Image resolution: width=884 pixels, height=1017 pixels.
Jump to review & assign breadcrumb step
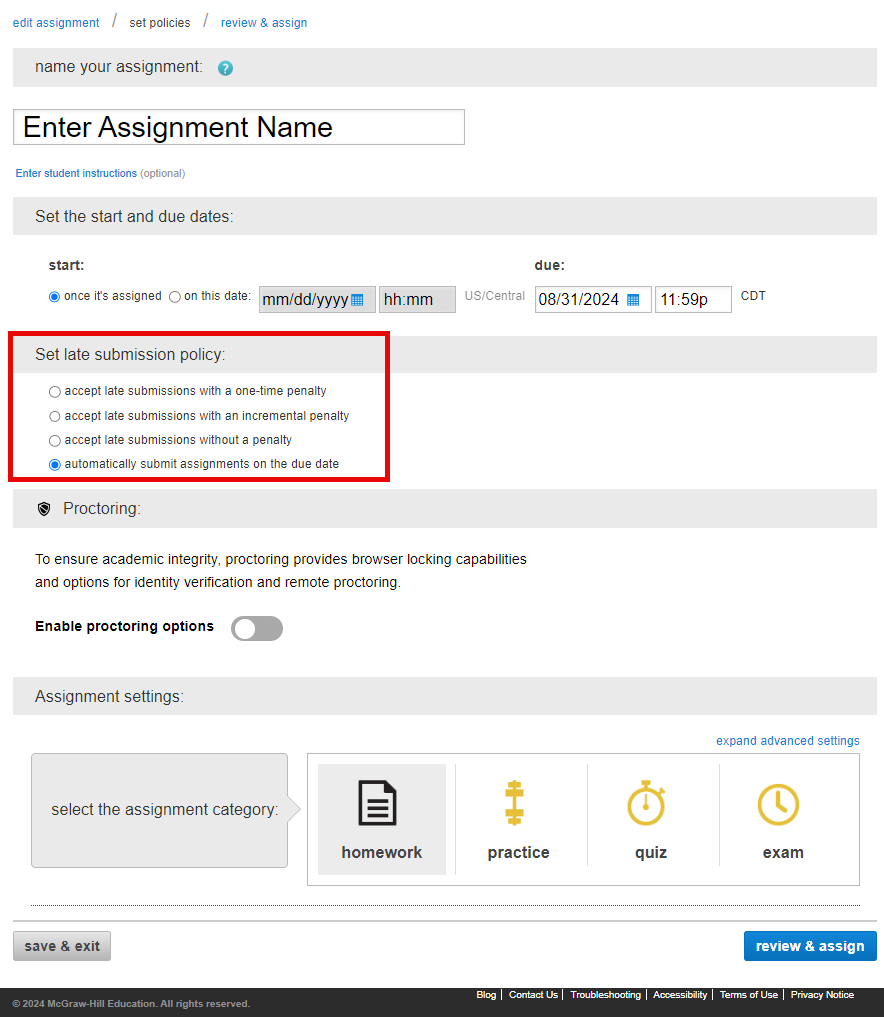264,23
